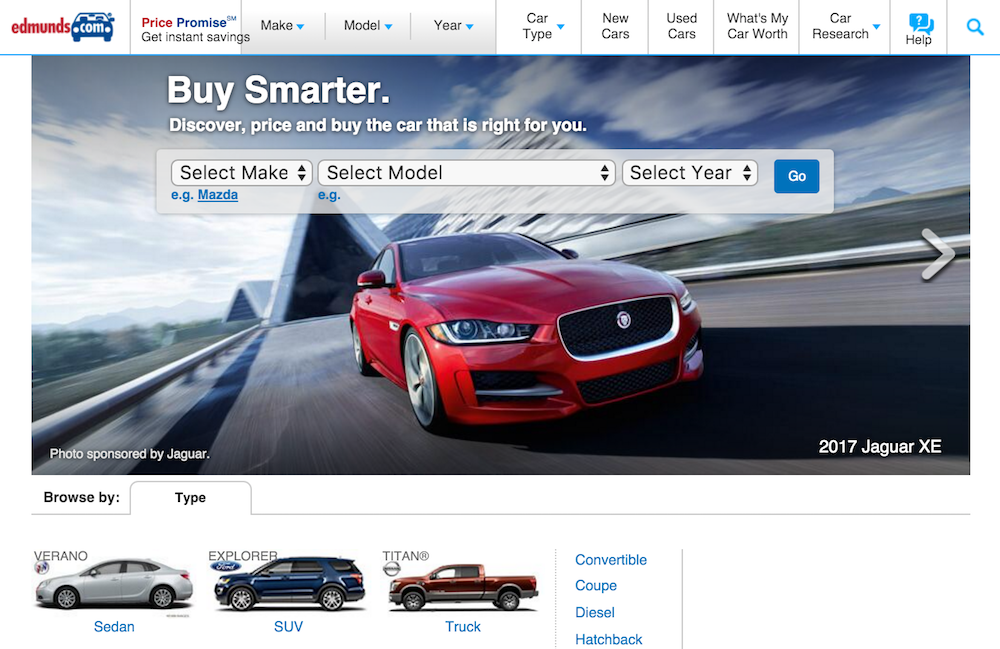The image size is (1000, 649).
Task: Follow the Mazda example link
Action: (x=218, y=195)
